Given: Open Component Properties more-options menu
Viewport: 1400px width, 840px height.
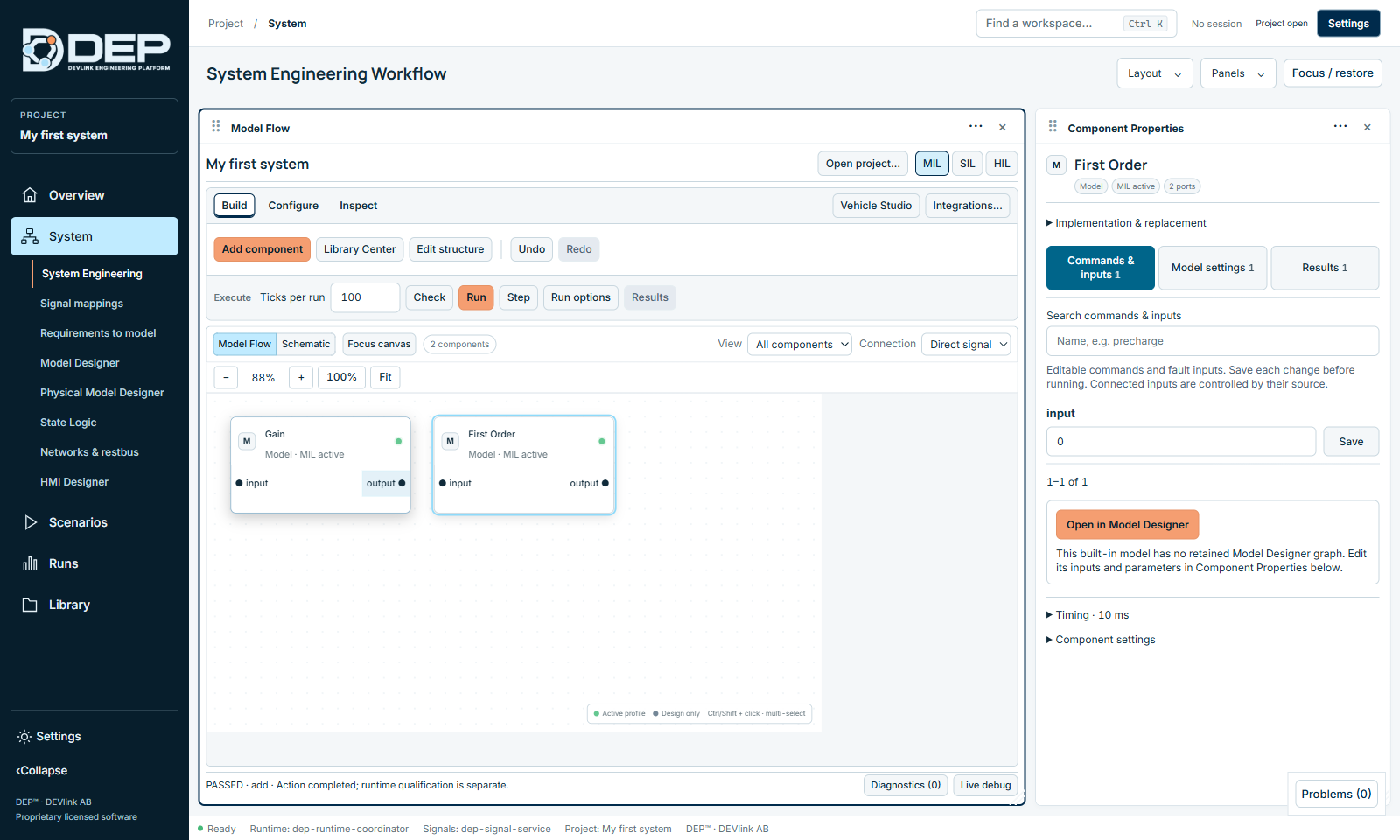Looking at the screenshot, I should [x=1340, y=127].
